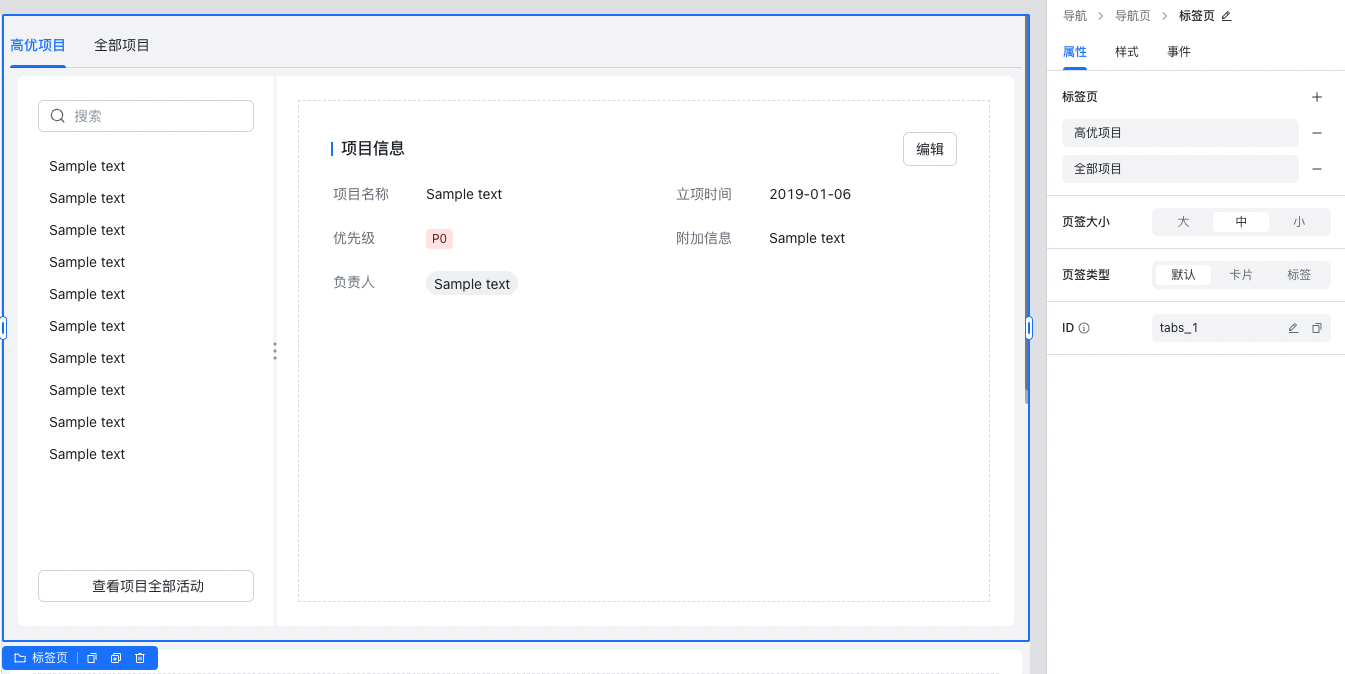Click the 标签页 label in the floating toolbar
Viewport: 1345px width, 674px height.
[50, 658]
